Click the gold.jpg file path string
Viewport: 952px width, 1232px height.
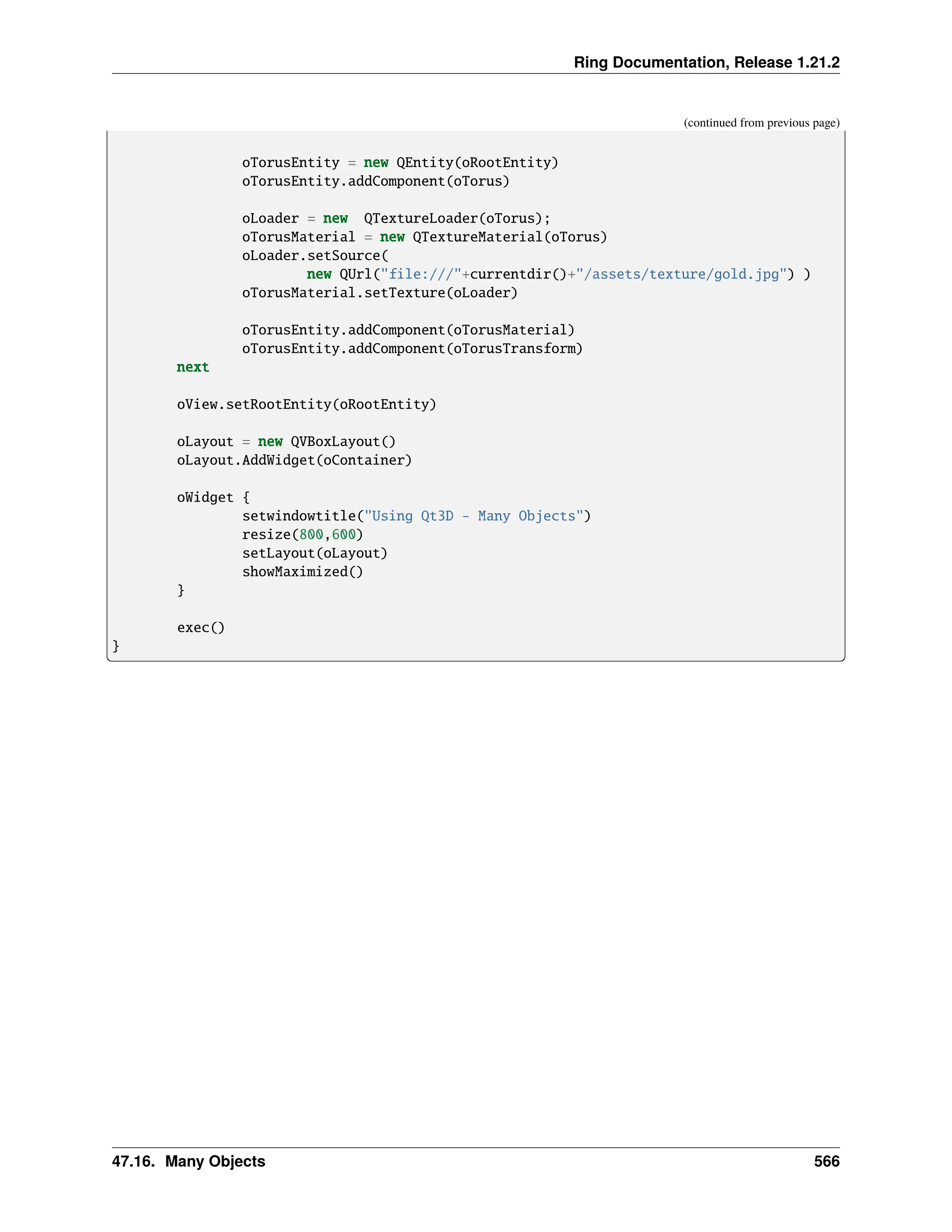click(681, 274)
